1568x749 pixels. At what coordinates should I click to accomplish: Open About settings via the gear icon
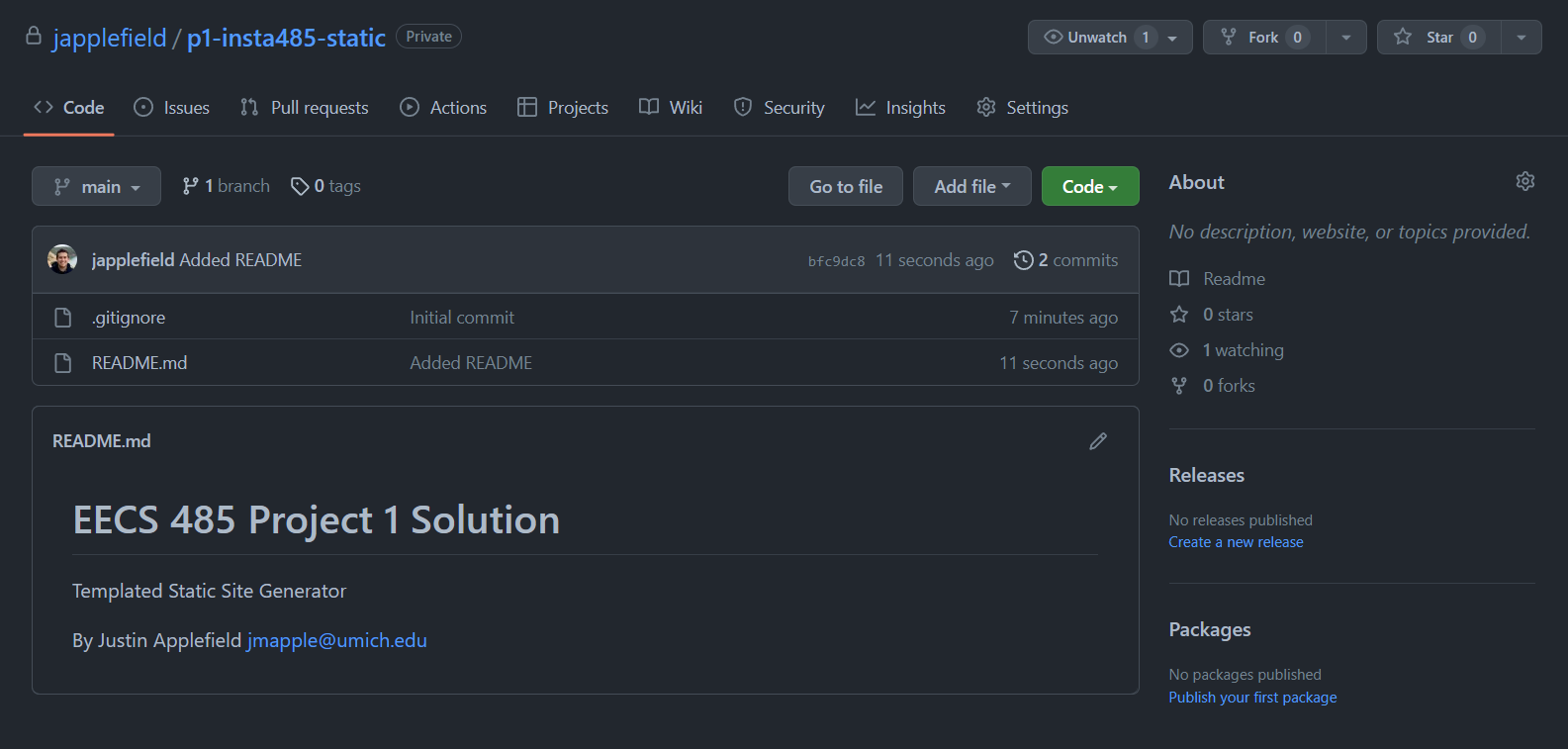pyautogui.click(x=1524, y=181)
